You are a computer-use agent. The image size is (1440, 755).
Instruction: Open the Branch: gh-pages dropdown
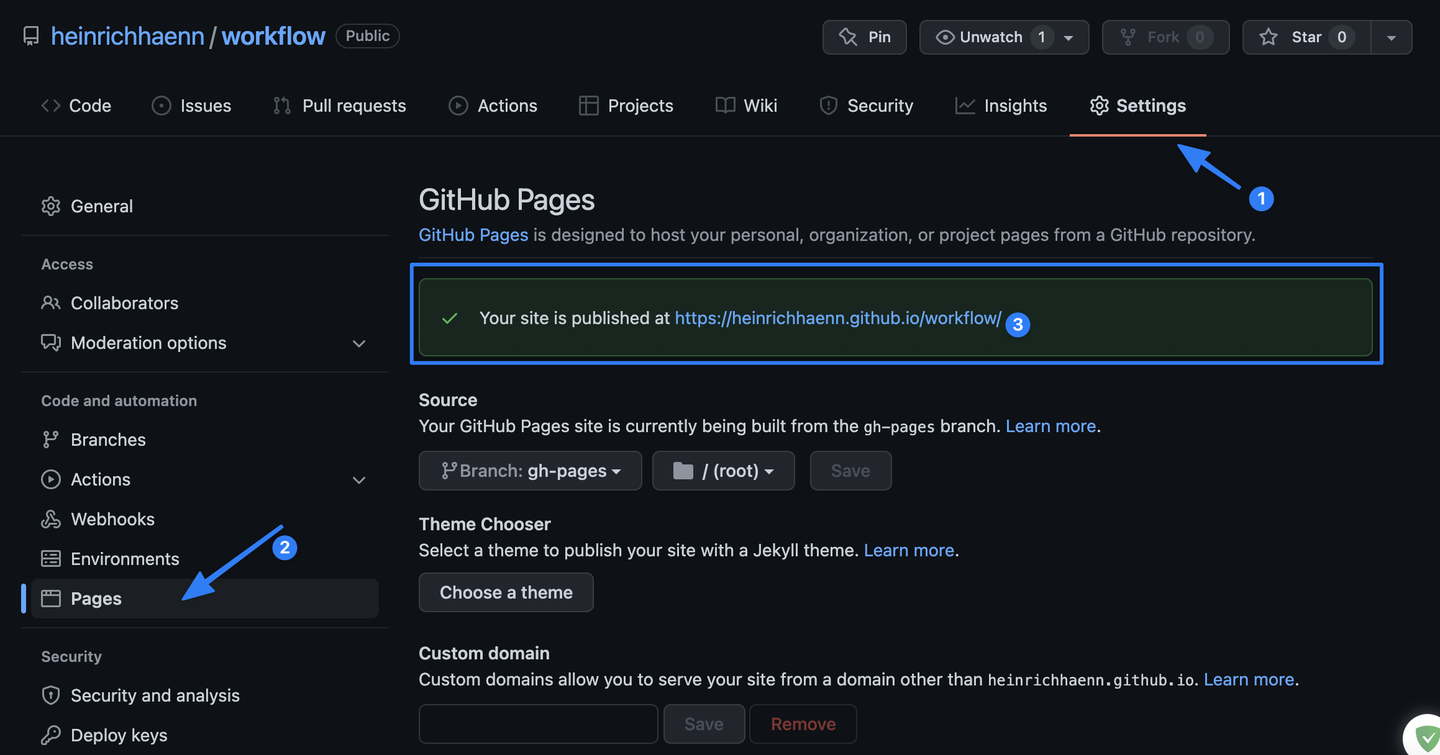tap(530, 470)
